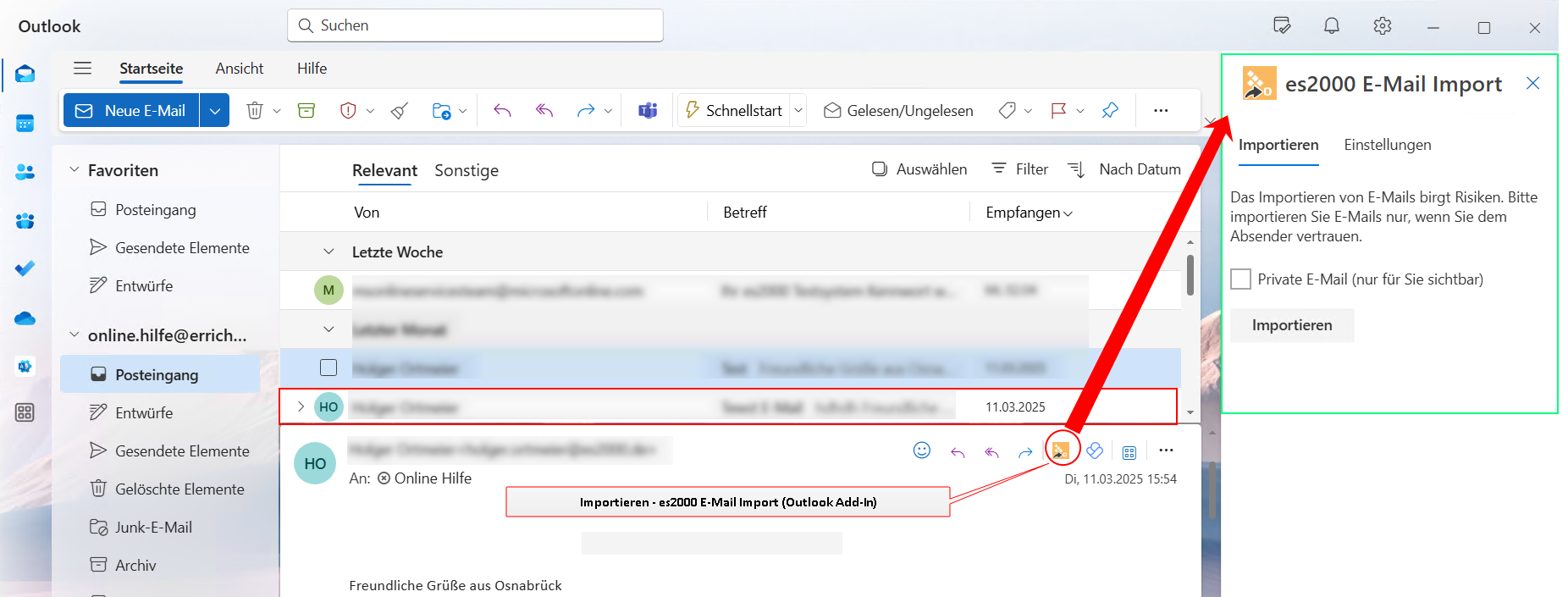1568x597 pixels.
Task: Share to Teams from the ribbon
Action: pyautogui.click(x=648, y=111)
